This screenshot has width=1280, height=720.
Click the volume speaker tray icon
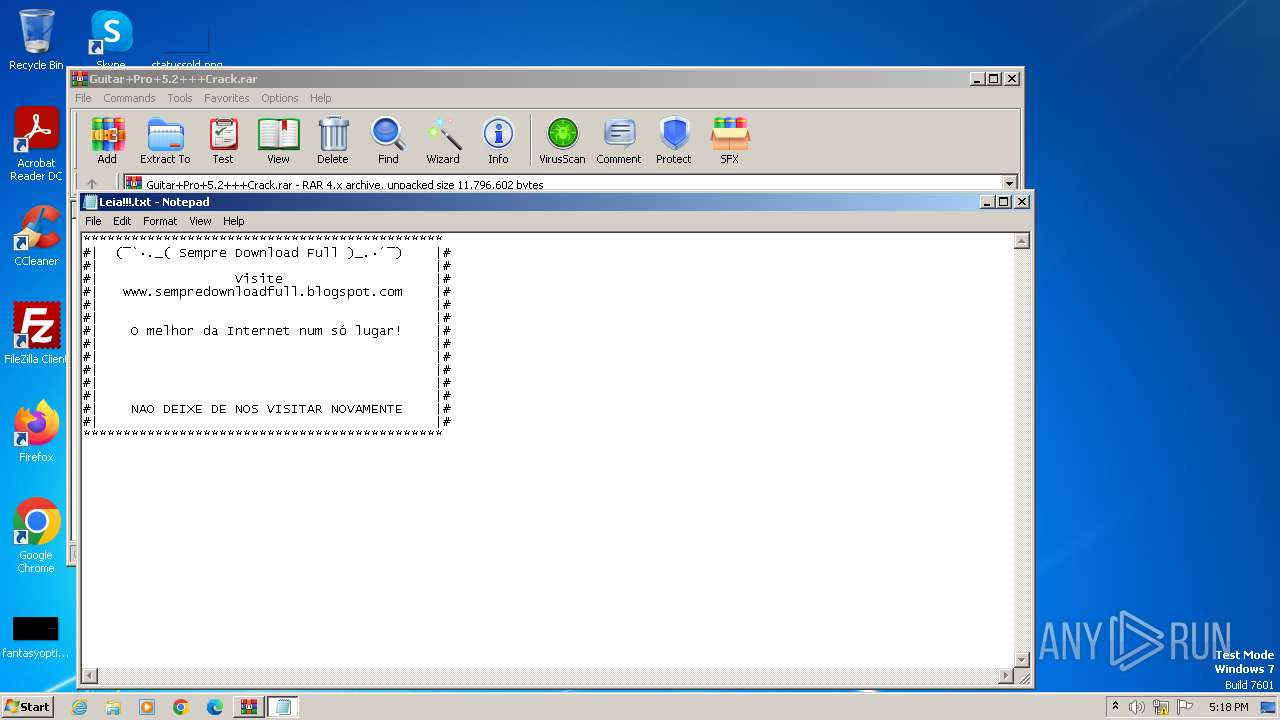click(1137, 707)
